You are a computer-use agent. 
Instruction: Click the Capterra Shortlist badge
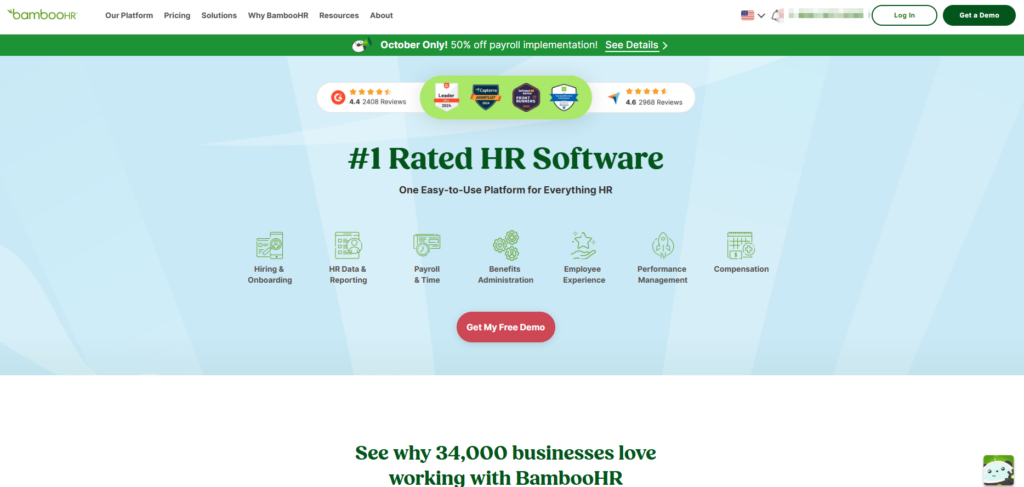[485, 97]
